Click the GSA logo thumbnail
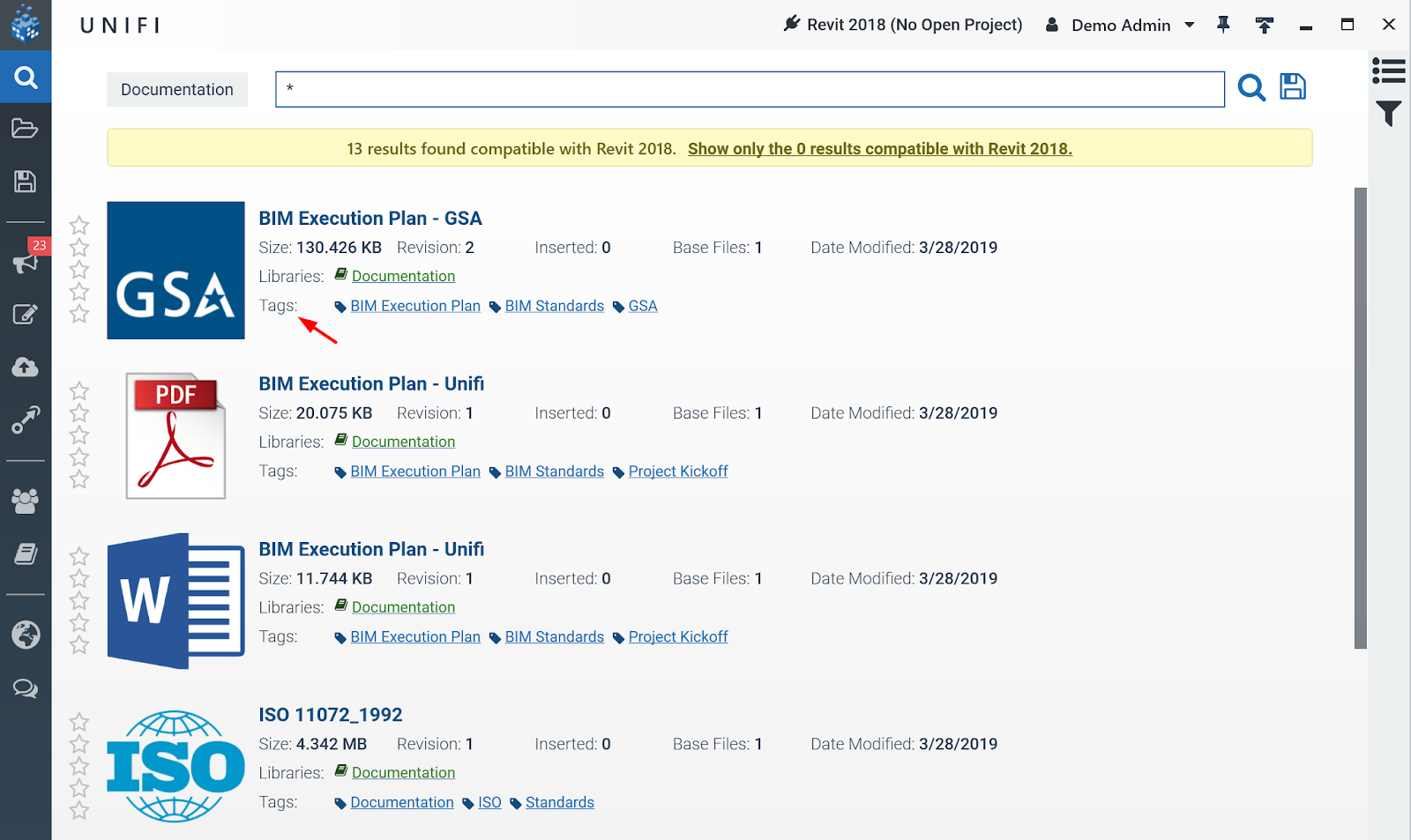Viewport: 1411px width, 840px height. pyautogui.click(x=176, y=271)
